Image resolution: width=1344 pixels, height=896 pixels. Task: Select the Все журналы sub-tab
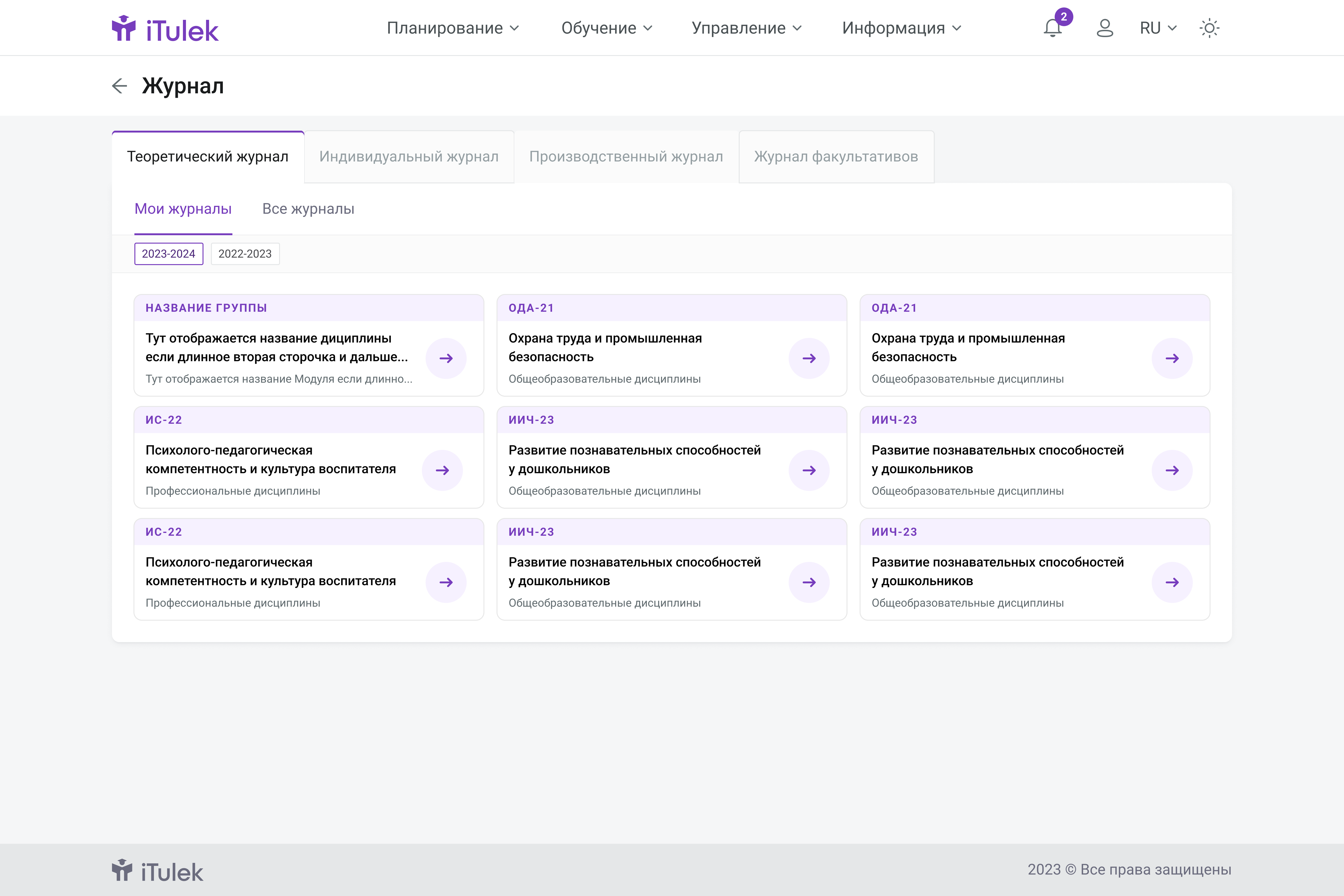point(308,209)
